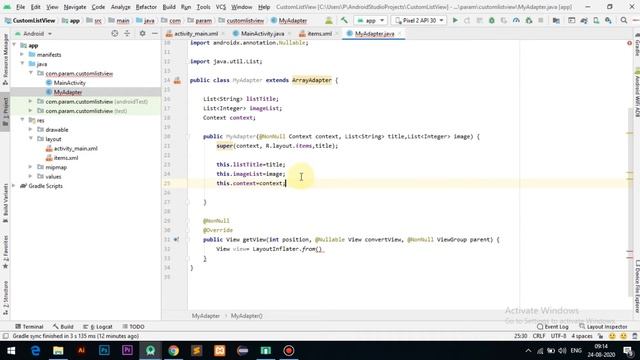Run the app with green play button
This screenshot has height=360, width=640.
(x=455, y=20)
